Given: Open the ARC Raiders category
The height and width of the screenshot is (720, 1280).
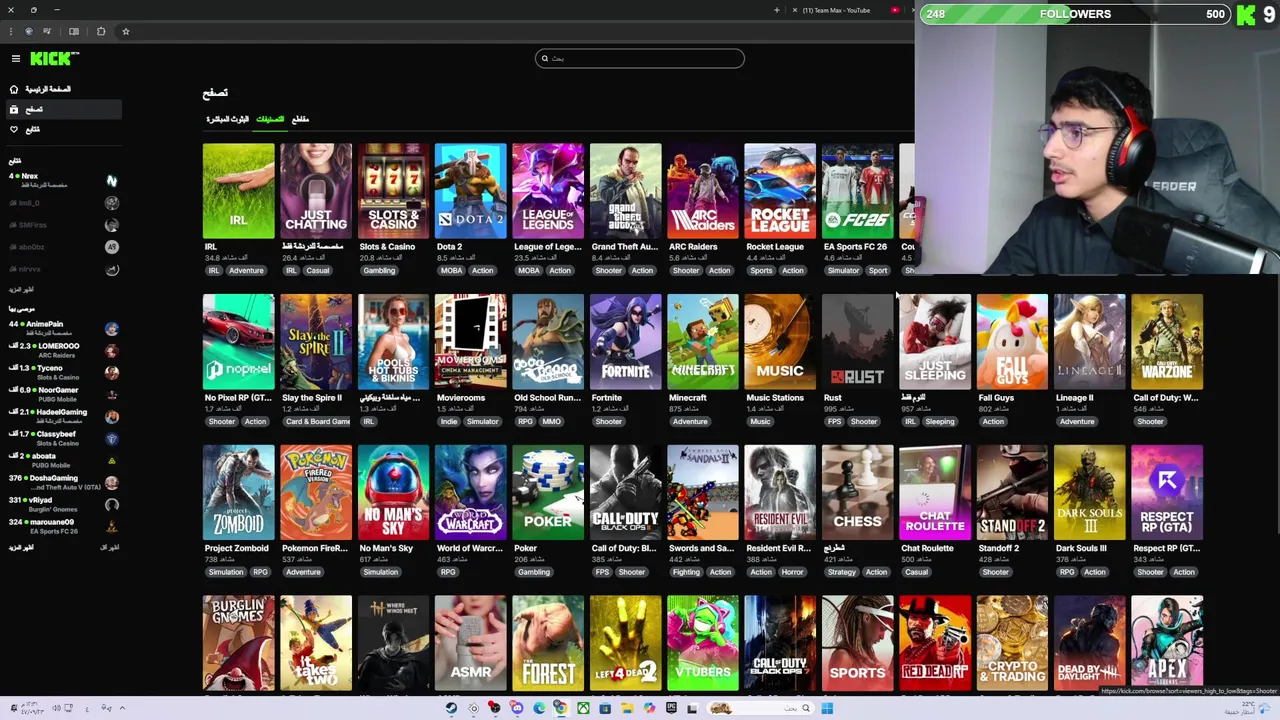Looking at the screenshot, I should point(703,191).
